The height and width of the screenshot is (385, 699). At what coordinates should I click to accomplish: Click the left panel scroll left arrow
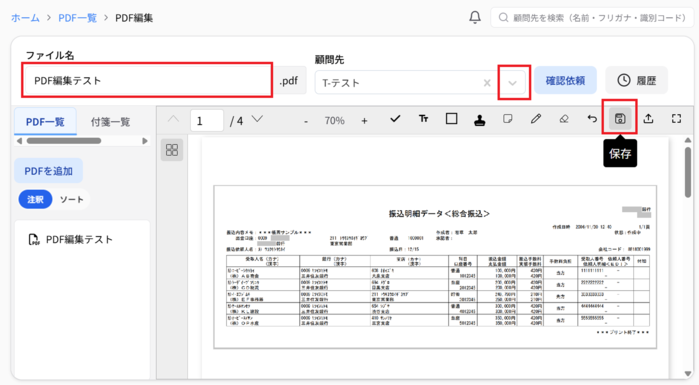coord(19,141)
